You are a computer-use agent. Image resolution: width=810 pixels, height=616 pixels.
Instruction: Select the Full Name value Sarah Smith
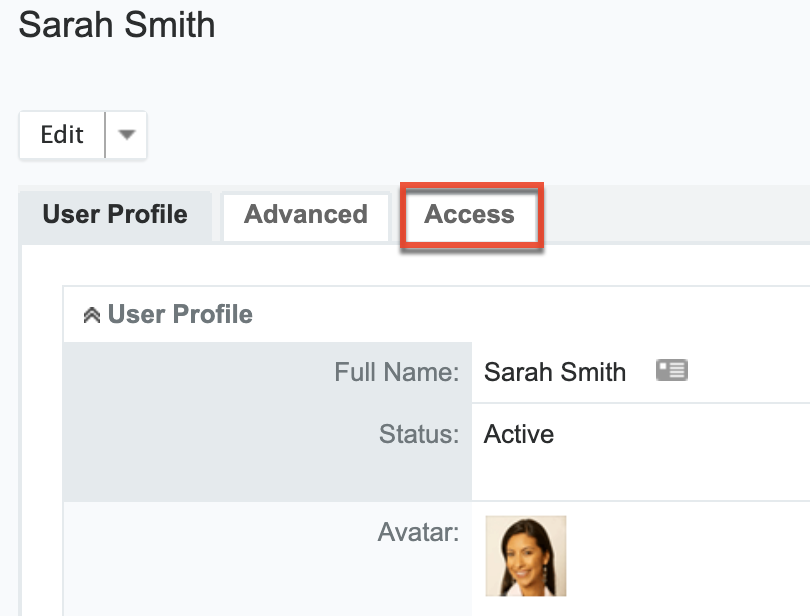click(554, 373)
